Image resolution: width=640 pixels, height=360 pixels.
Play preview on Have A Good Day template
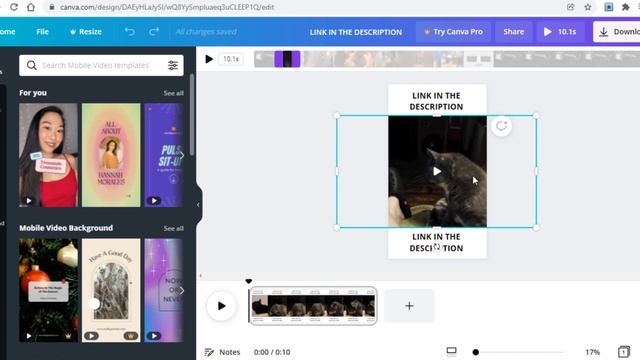tap(91, 336)
